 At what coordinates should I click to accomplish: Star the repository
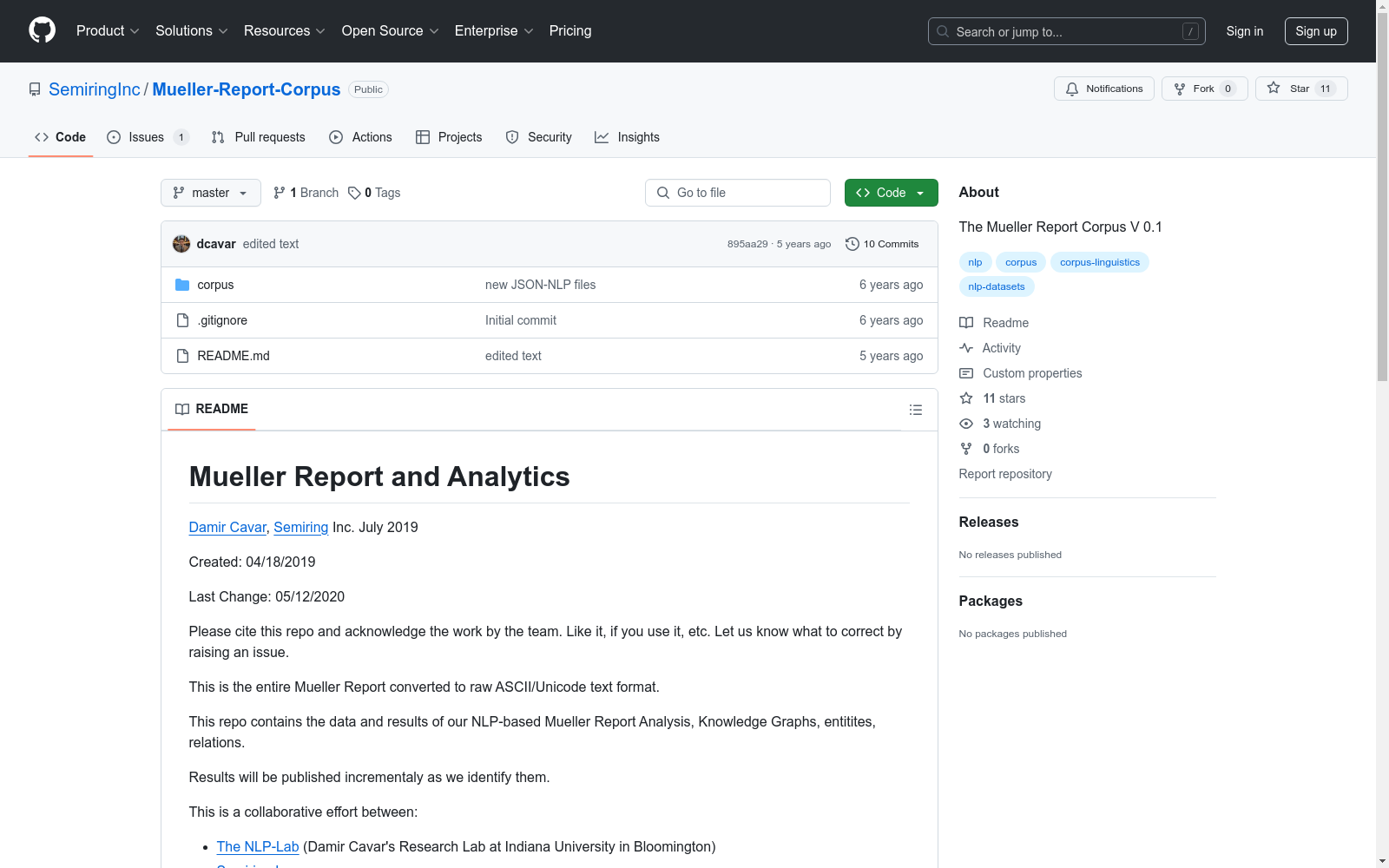click(x=1301, y=89)
